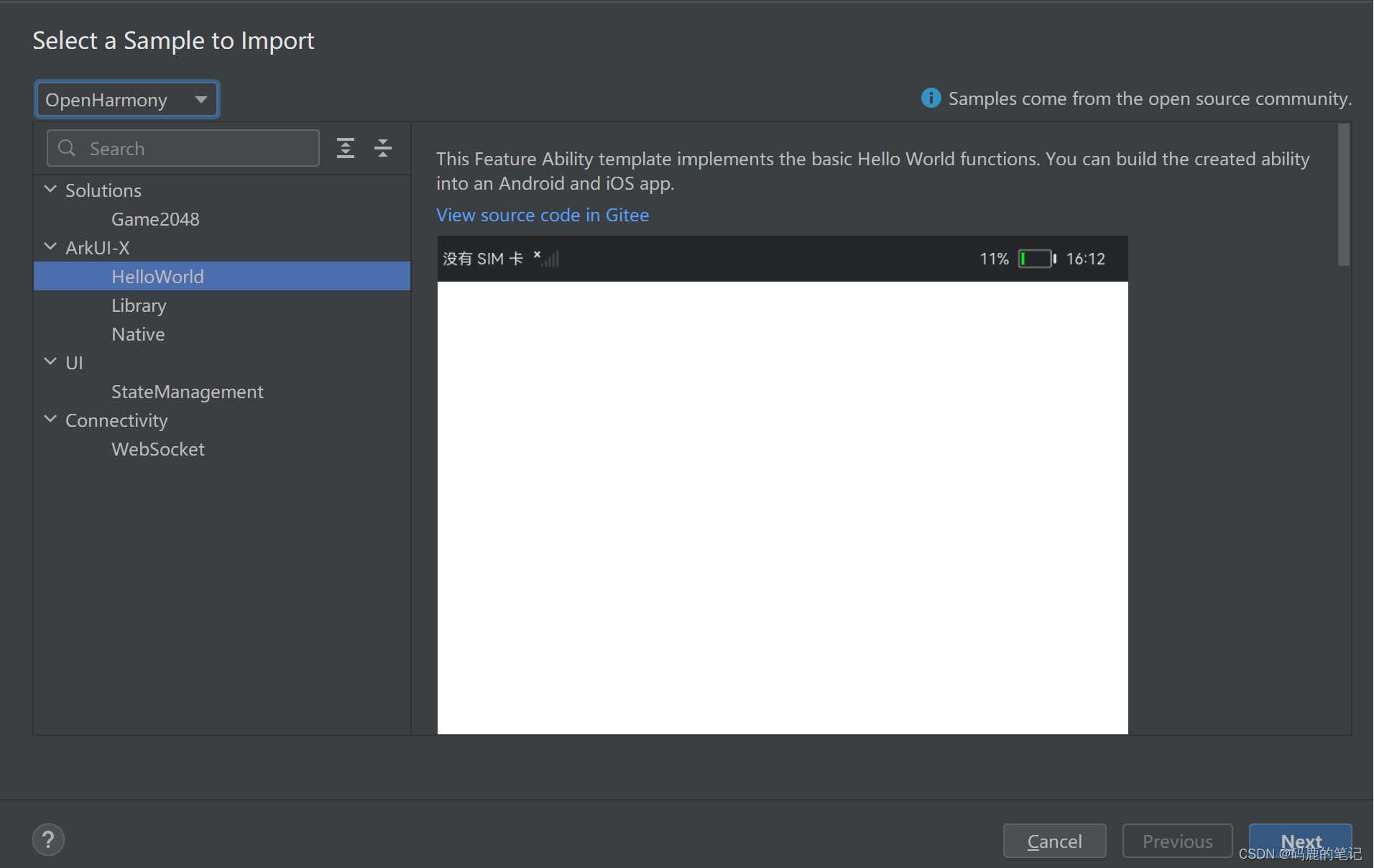The height and width of the screenshot is (868, 1374).
Task: Click the Cancel button
Action: [x=1054, y=841]
